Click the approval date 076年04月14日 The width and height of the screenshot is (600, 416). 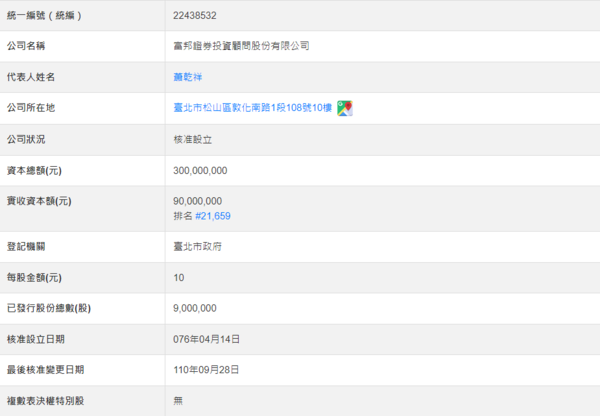206,339
